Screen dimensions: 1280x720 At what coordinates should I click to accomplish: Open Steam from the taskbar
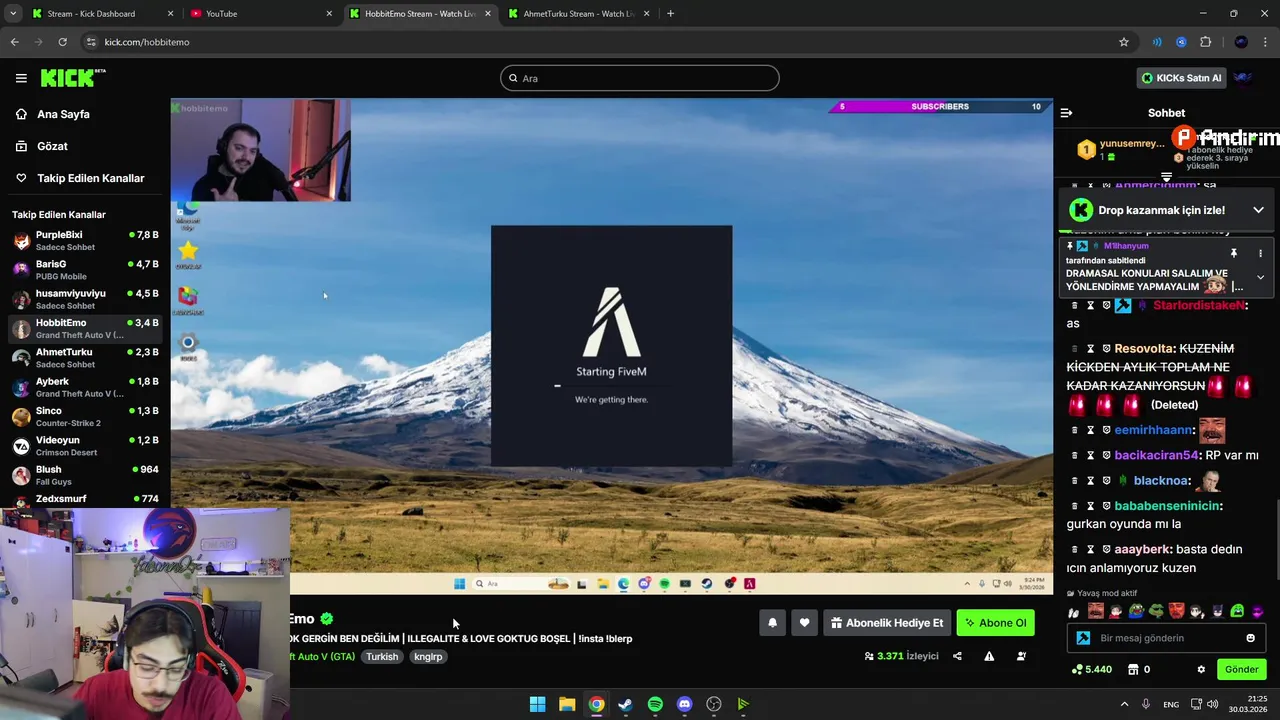click(x=625, y=704)
